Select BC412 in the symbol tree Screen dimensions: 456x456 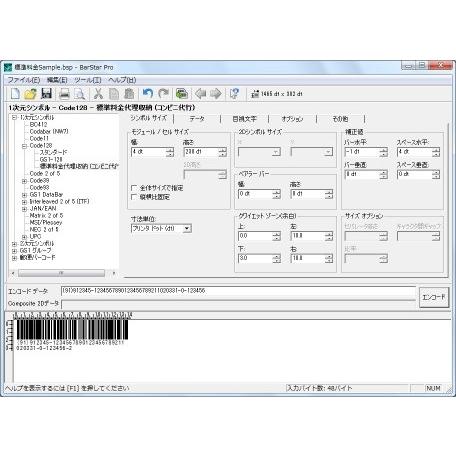pos(38,124)
